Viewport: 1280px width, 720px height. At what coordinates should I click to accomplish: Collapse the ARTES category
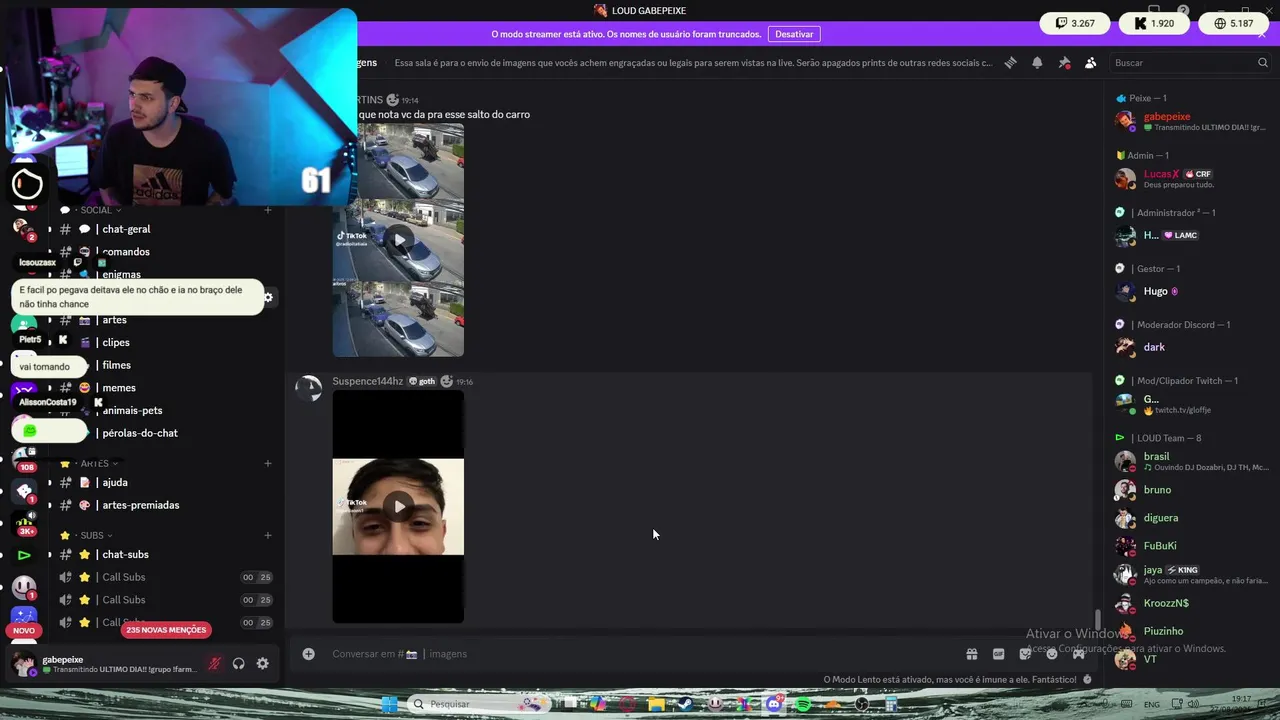(x=95, y=464)
